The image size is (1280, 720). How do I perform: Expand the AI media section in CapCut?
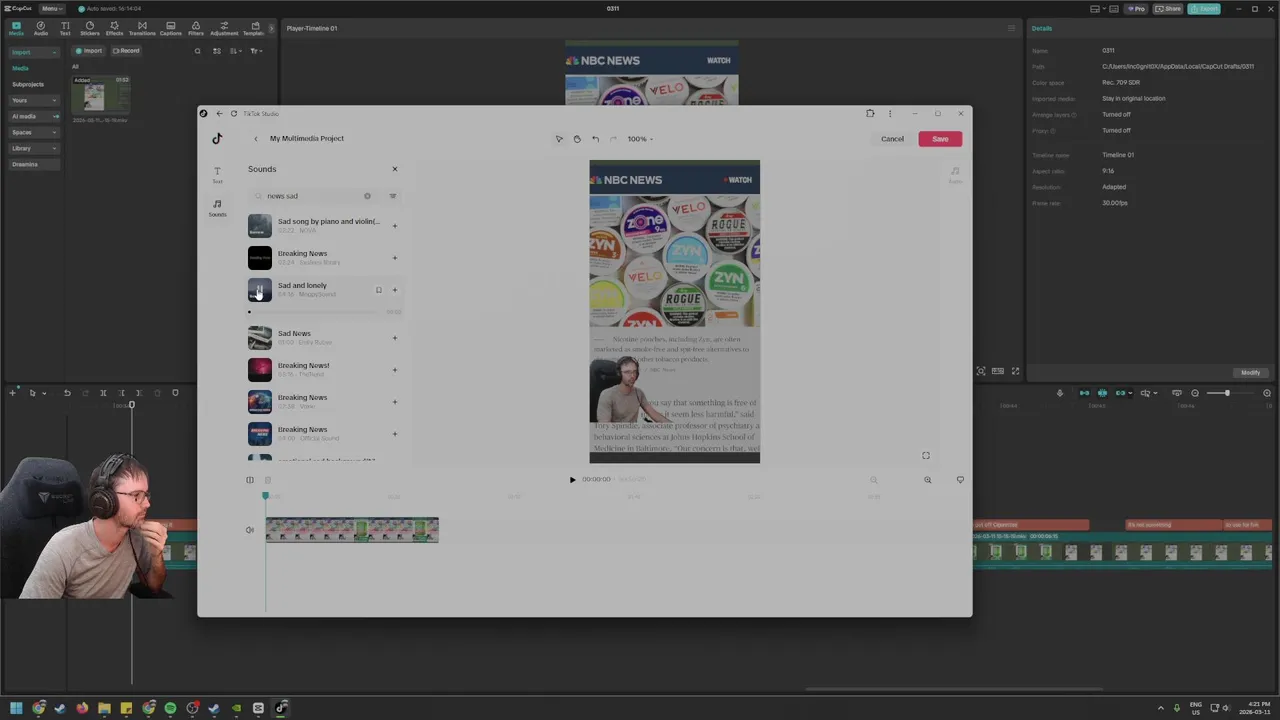click(x=35, y=116)
